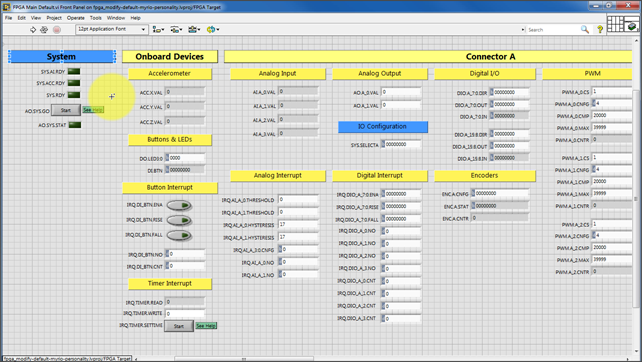This screenshot has width=642, height=362.
Task: Click radix selector of IRQ.AI_A_3:0.CNFG field
Action: (280, 249)
